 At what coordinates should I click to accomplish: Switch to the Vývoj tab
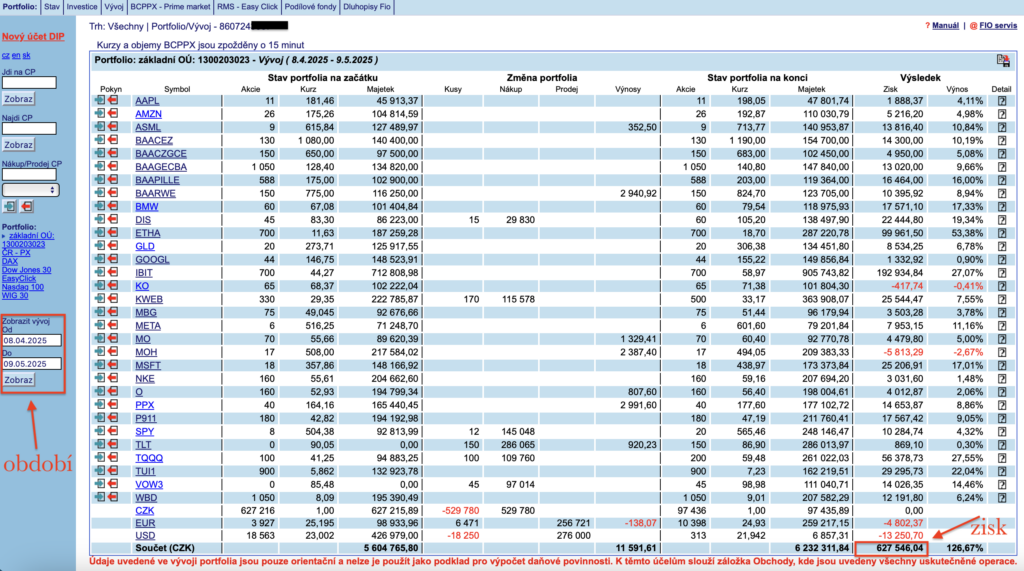coord(114,7)
